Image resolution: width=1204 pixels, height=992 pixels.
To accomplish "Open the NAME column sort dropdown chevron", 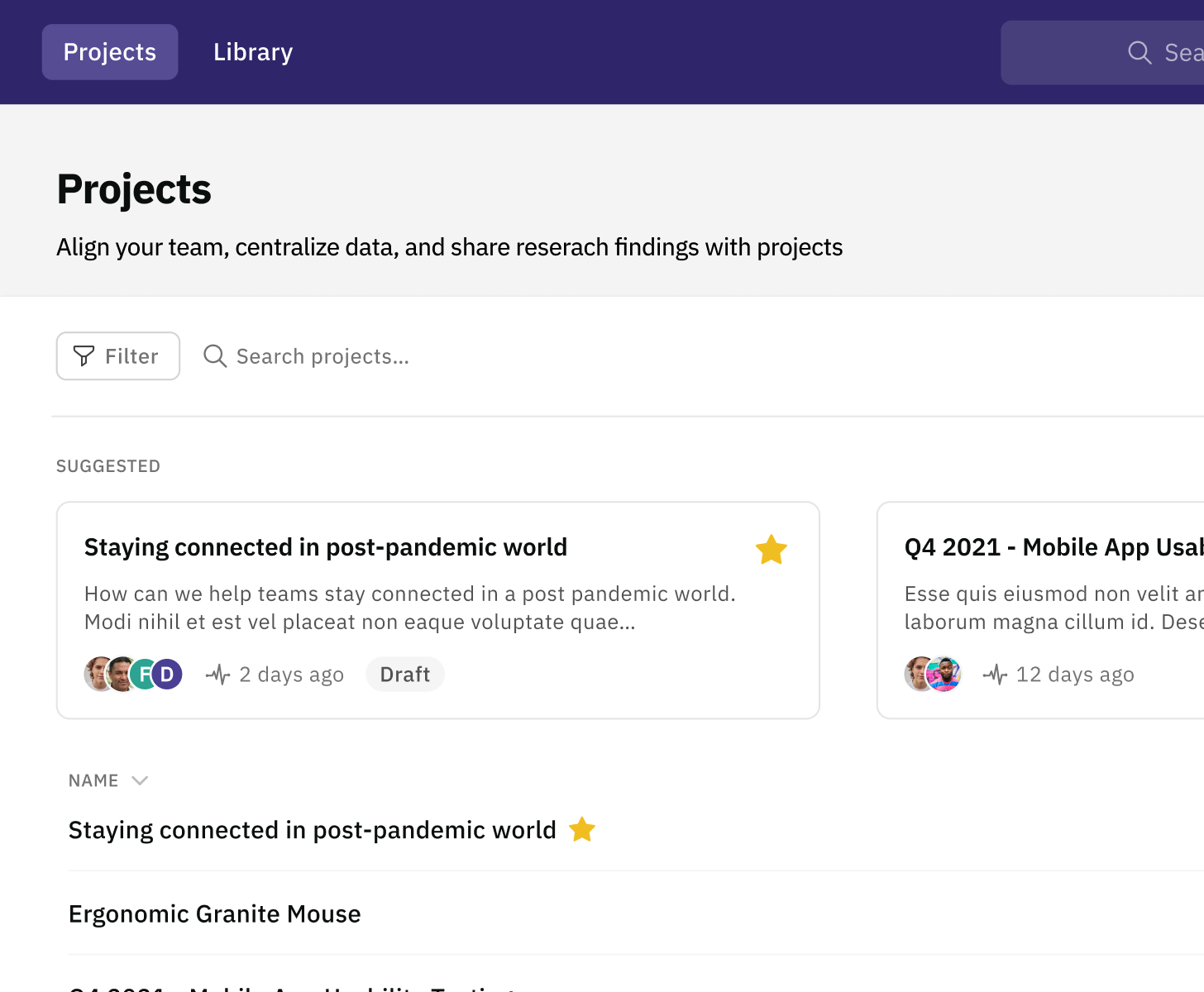I will coord(140,780).
